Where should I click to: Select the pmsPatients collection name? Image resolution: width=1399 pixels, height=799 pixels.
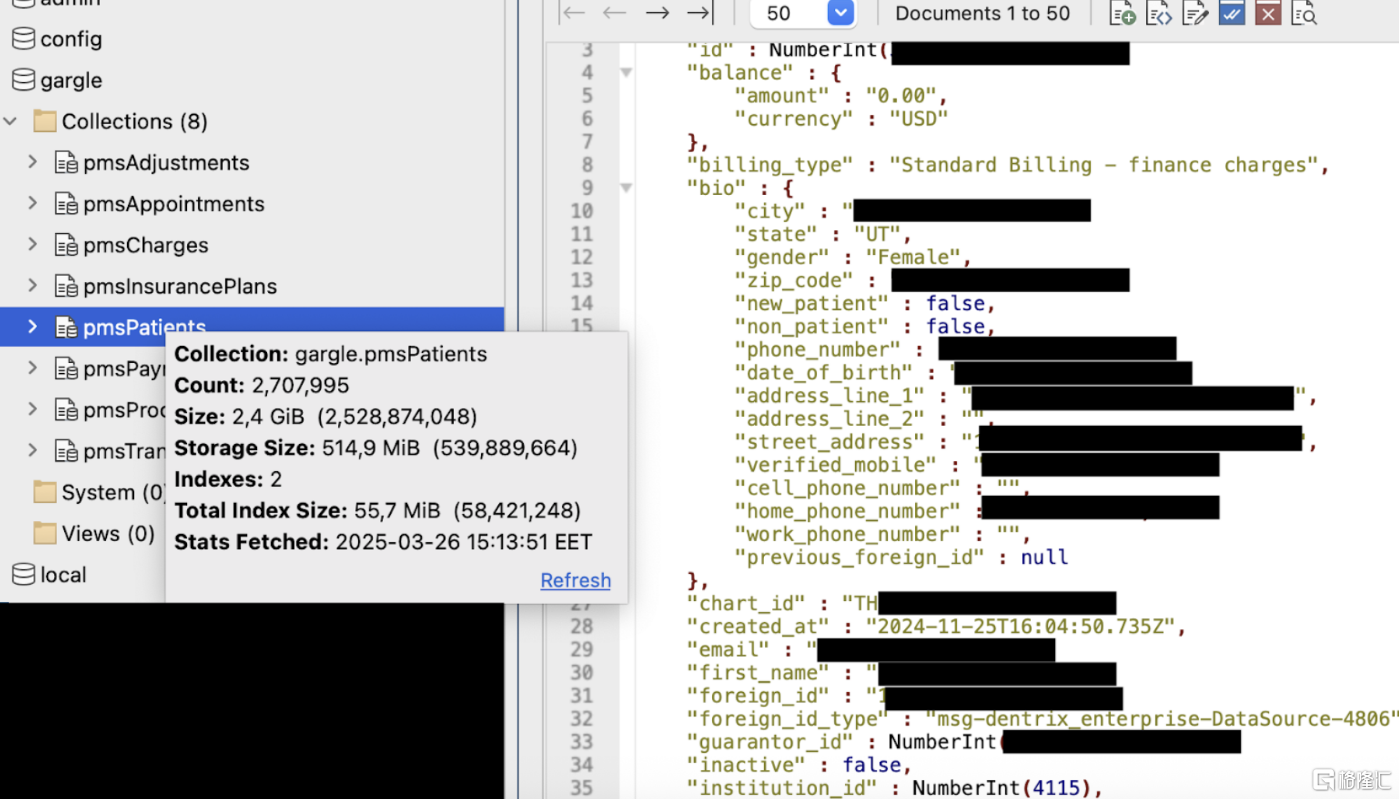(x=144, y=326)
